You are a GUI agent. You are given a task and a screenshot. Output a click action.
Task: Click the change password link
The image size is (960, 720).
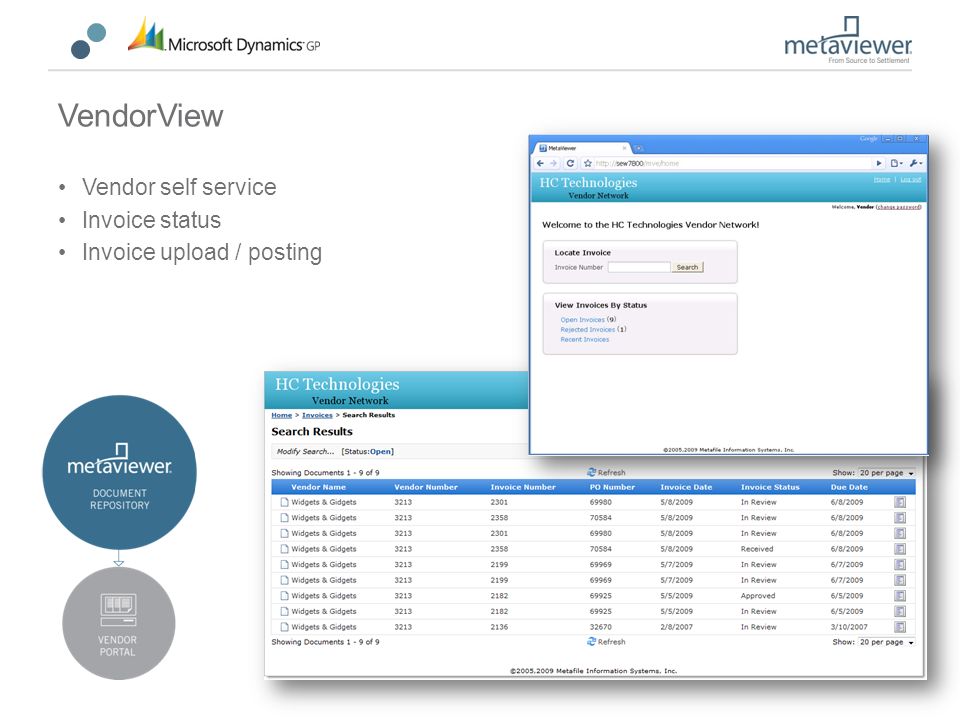coord(898,207)
